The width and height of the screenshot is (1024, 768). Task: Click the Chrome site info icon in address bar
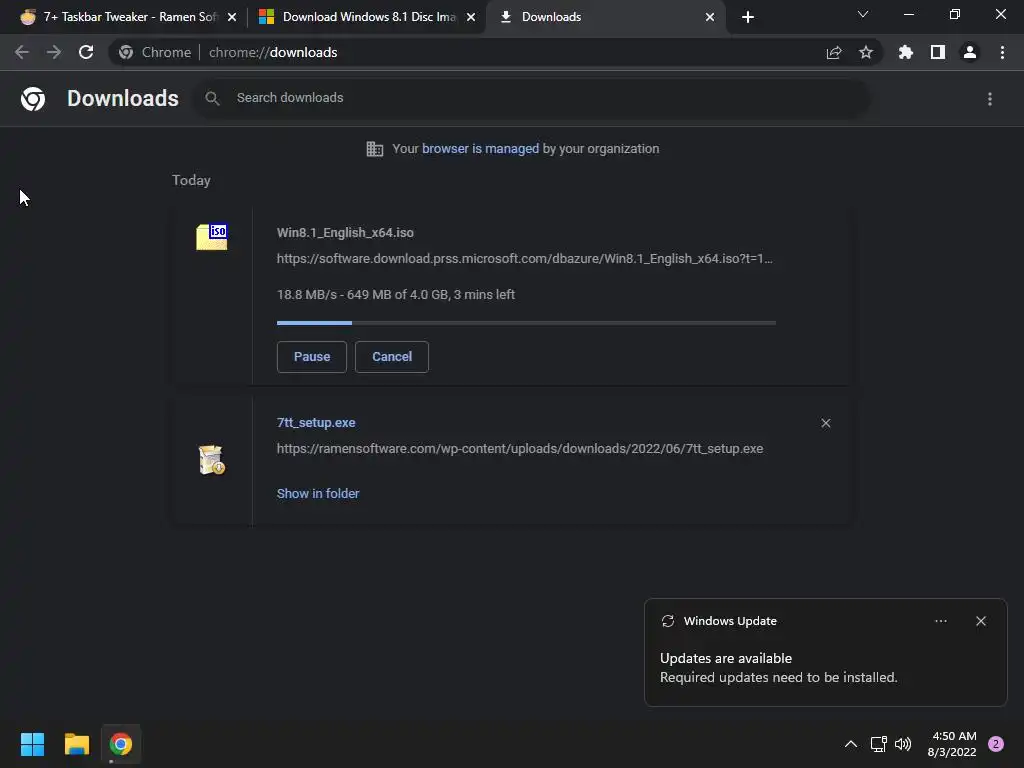point(126,52)
